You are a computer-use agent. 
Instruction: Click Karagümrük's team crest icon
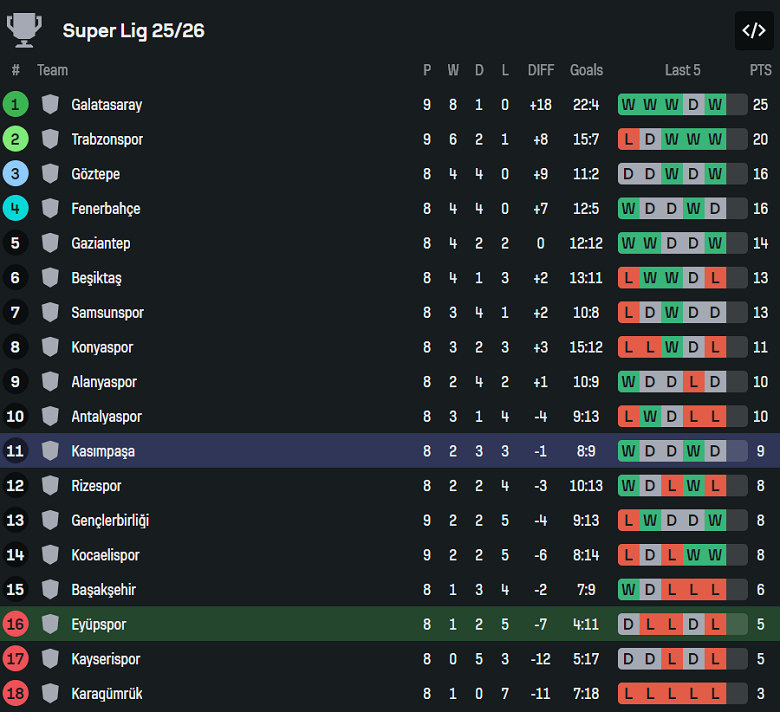50,693
